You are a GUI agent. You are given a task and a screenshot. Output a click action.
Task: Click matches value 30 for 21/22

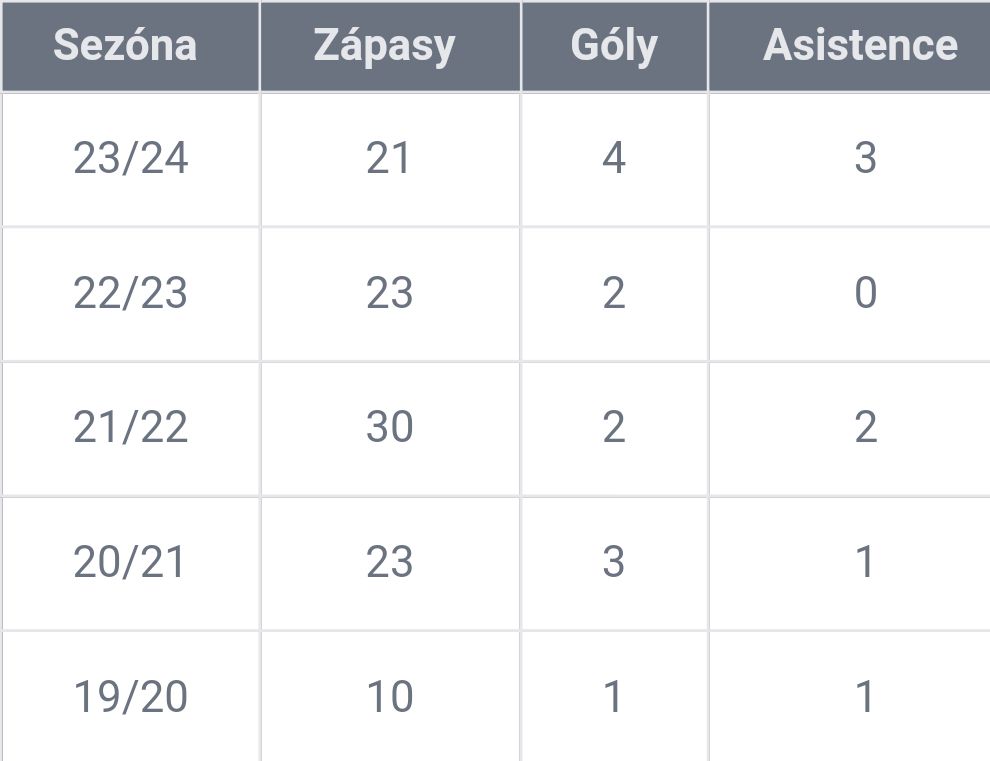coord(390,428)
